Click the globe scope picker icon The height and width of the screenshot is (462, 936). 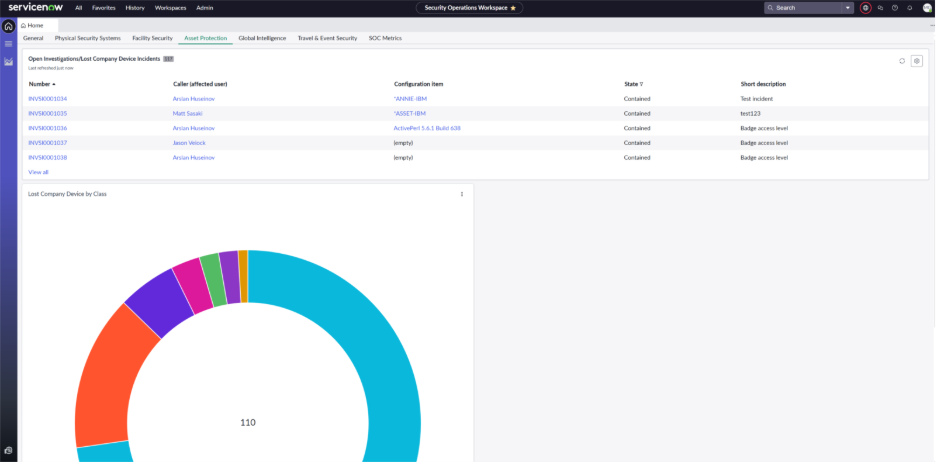point(866,8)
